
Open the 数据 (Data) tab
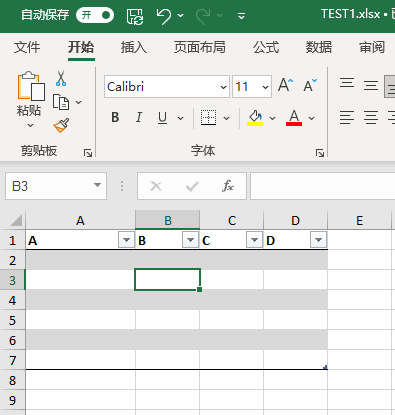(319, 47)
